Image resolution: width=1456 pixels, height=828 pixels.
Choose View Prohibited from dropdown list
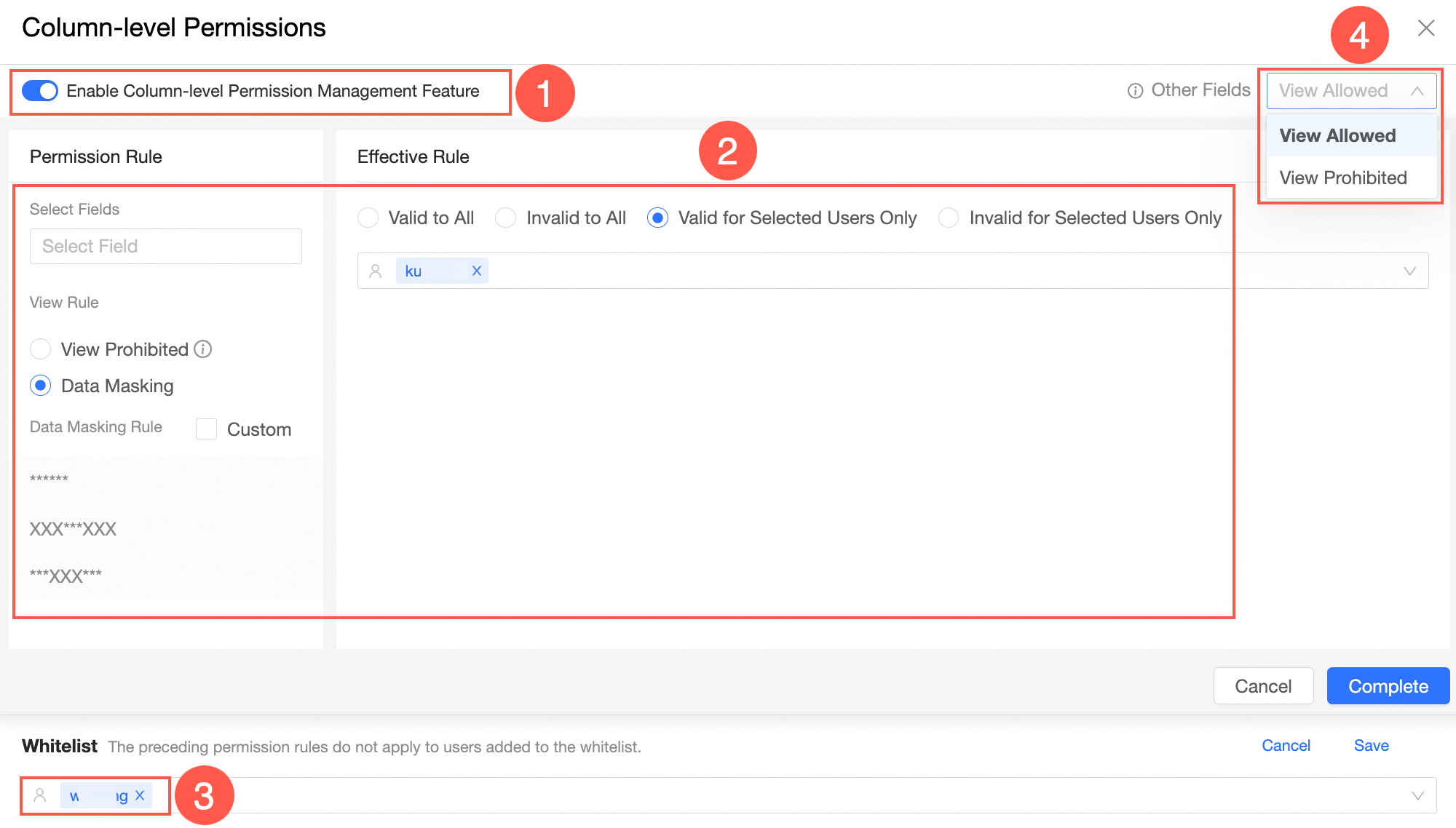tap(1343, 178)
